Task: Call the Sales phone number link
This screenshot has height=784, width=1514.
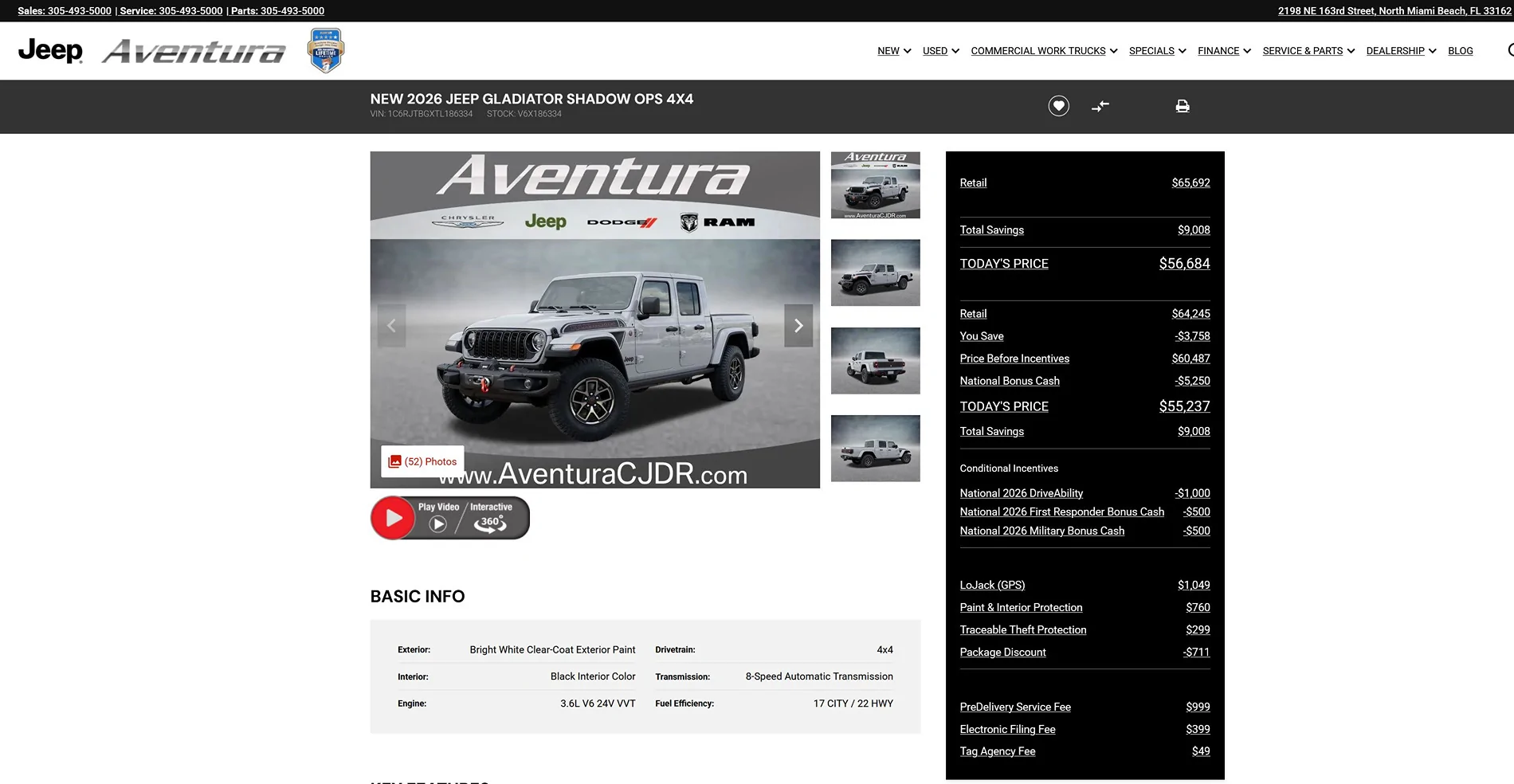Action: pos(65,11)
